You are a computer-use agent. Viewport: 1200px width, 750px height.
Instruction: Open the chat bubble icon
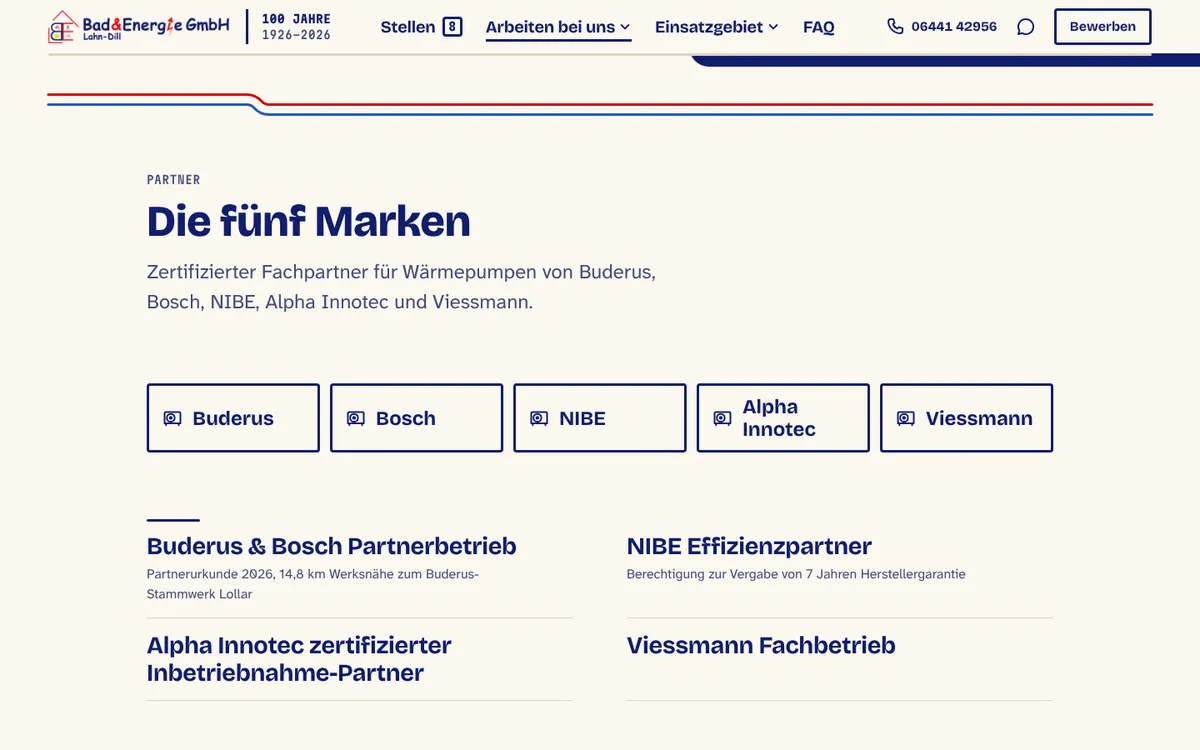click(1025, 27)
